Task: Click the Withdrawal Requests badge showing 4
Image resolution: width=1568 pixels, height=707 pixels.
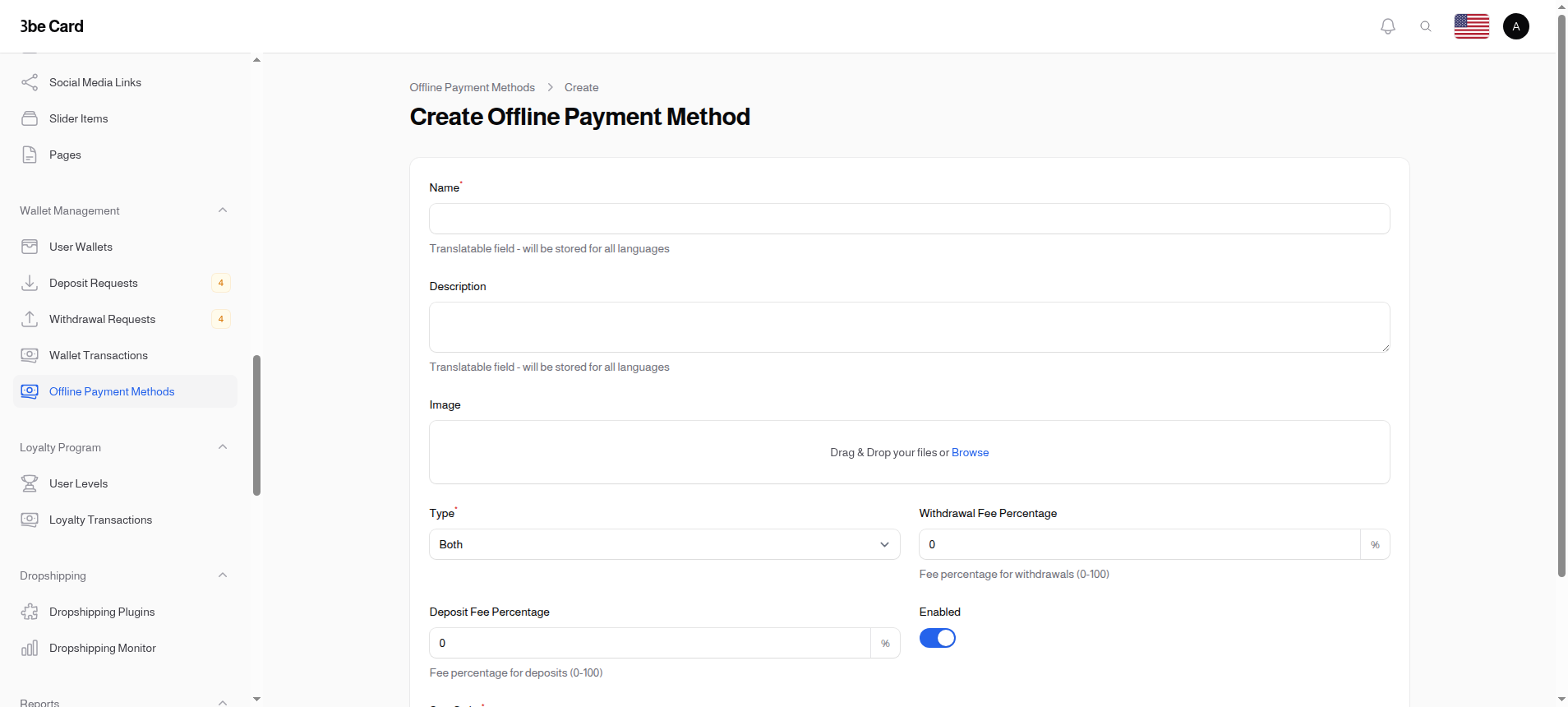Action: point(221,319)
